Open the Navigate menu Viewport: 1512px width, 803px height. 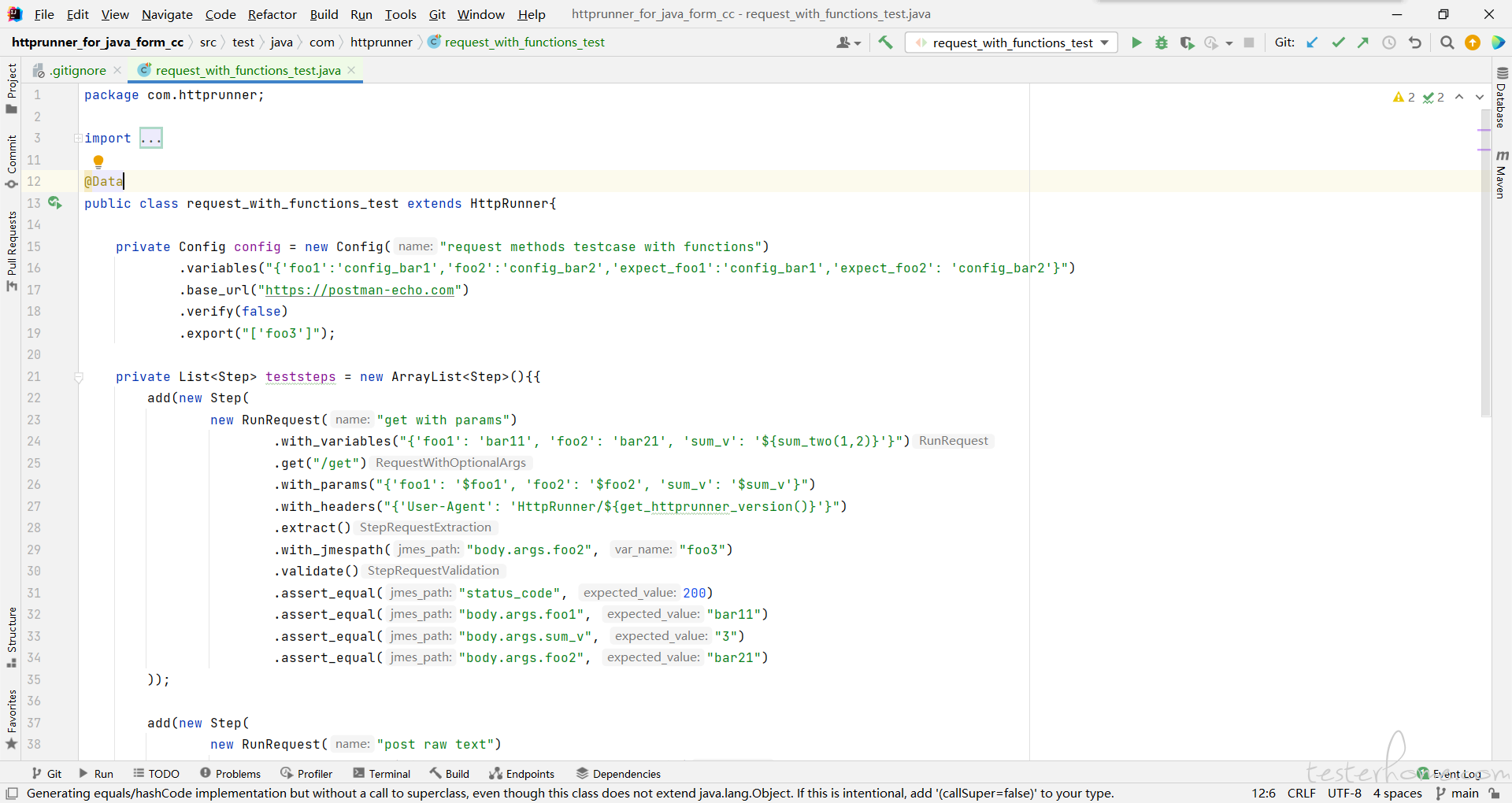[x=167, y=14]
